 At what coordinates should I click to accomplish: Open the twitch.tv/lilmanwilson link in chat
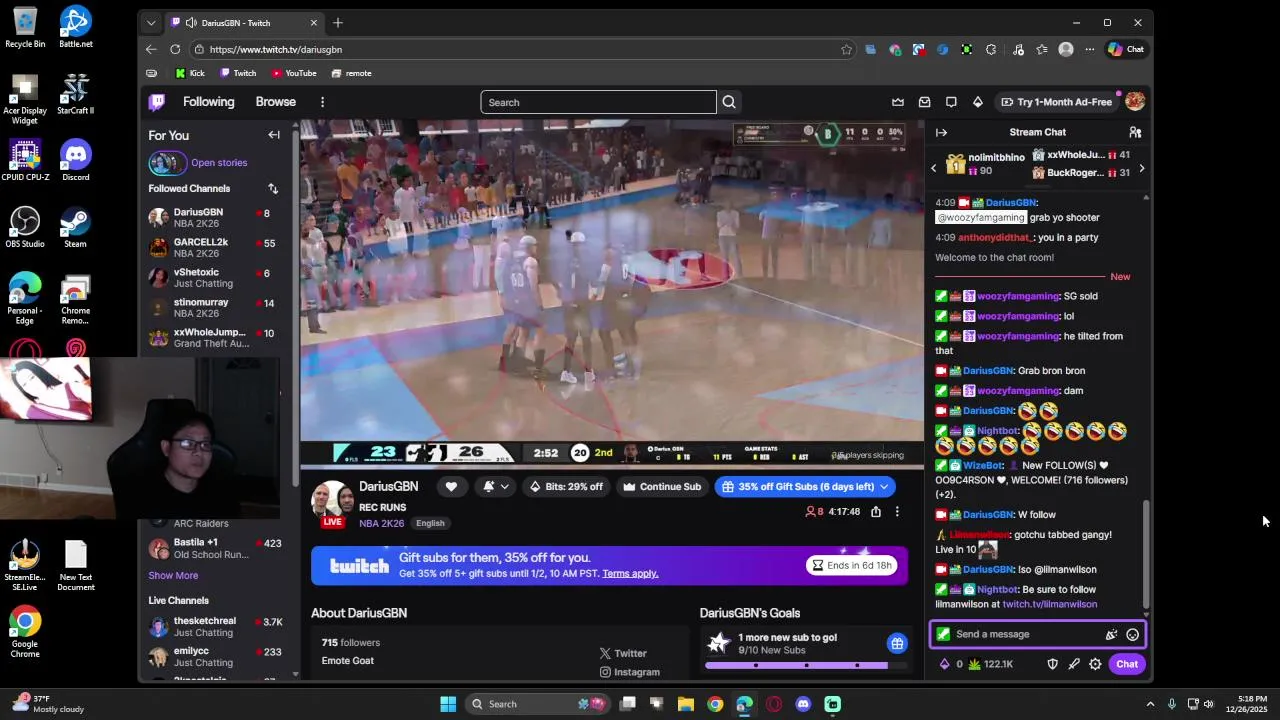pos(1050,604)
